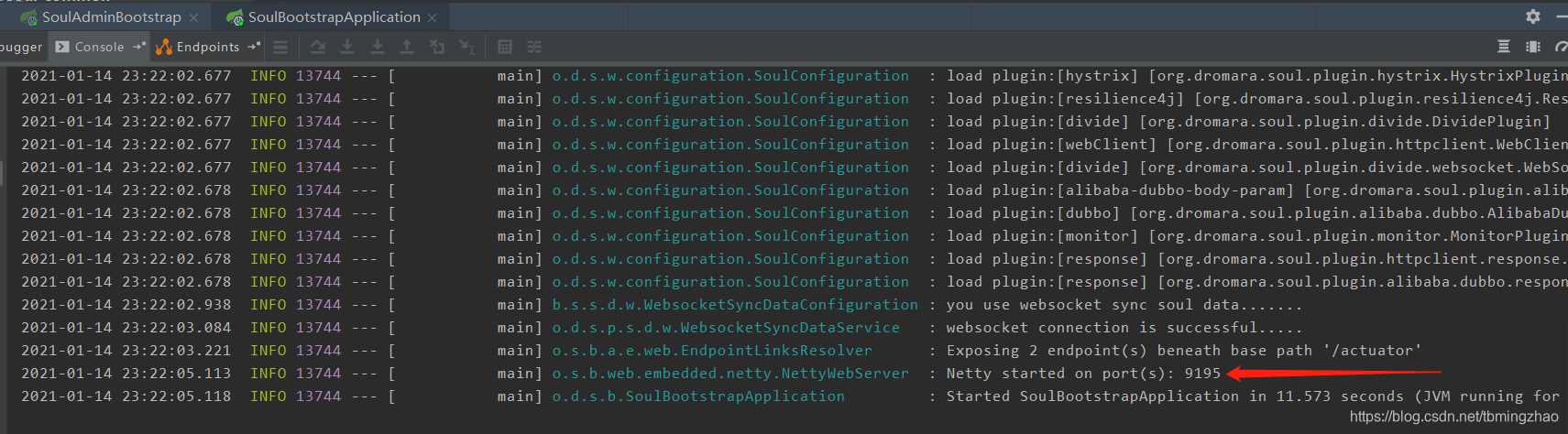Click the Run to Cursor icon
This screenshot has width=1568, height=434.
coord(467,47)
